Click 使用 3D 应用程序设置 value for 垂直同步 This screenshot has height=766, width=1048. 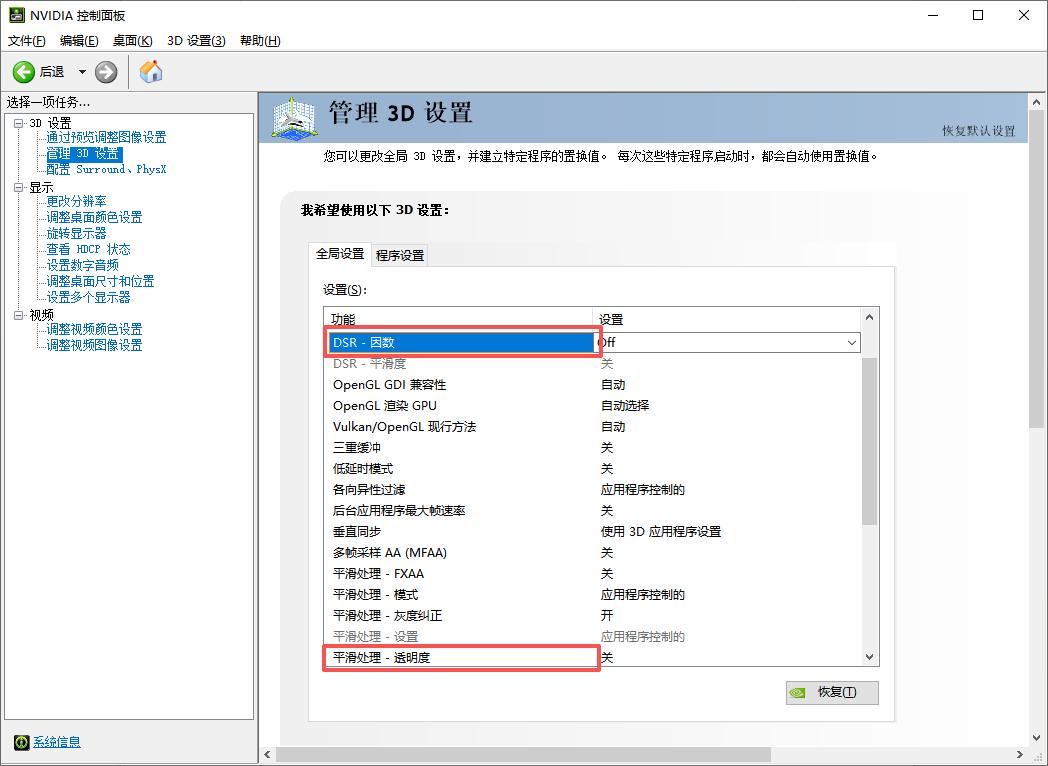tap(661, 532)
